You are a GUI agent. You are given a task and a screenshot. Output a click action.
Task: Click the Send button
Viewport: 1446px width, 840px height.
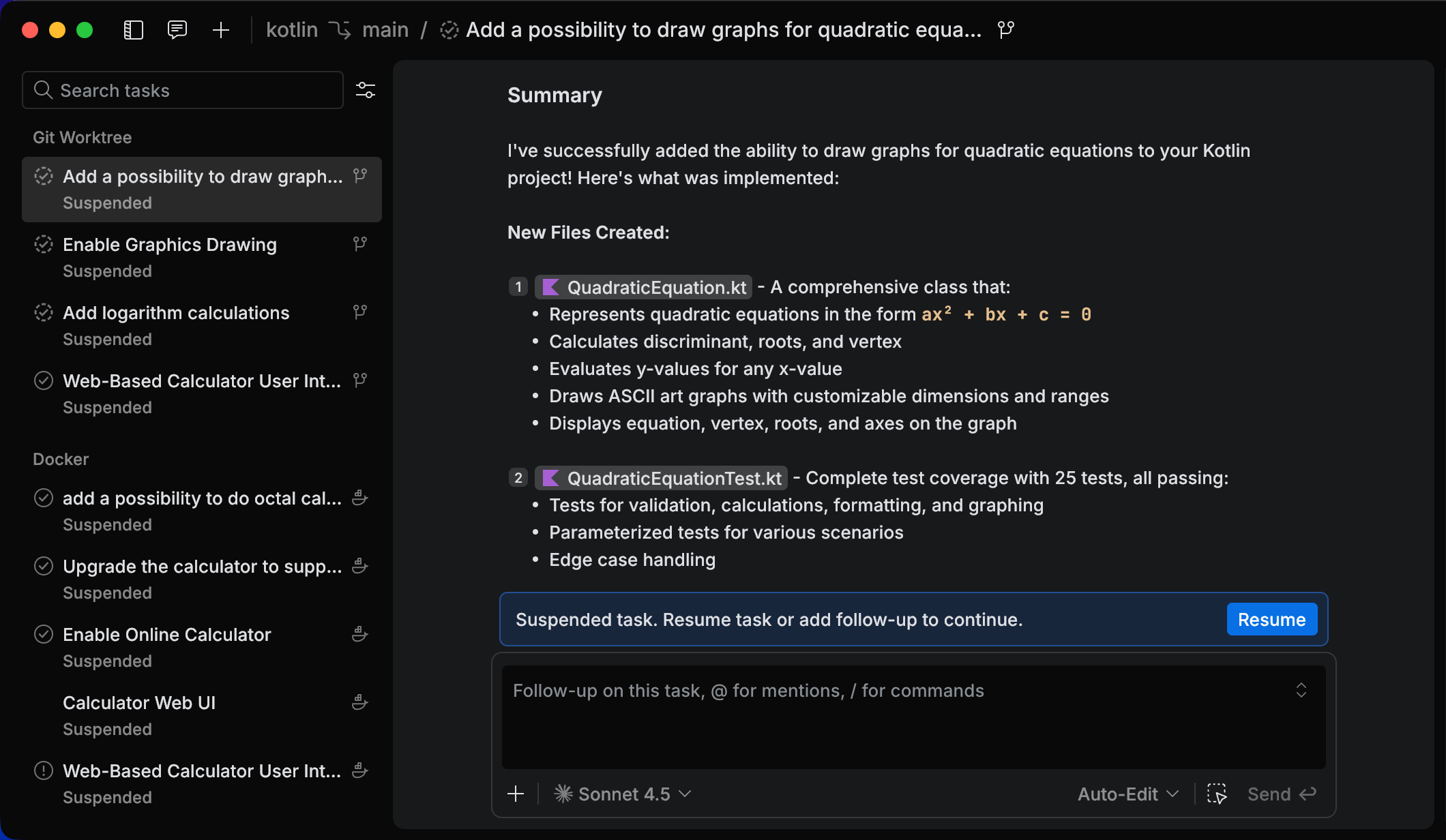coord(1281,794)
